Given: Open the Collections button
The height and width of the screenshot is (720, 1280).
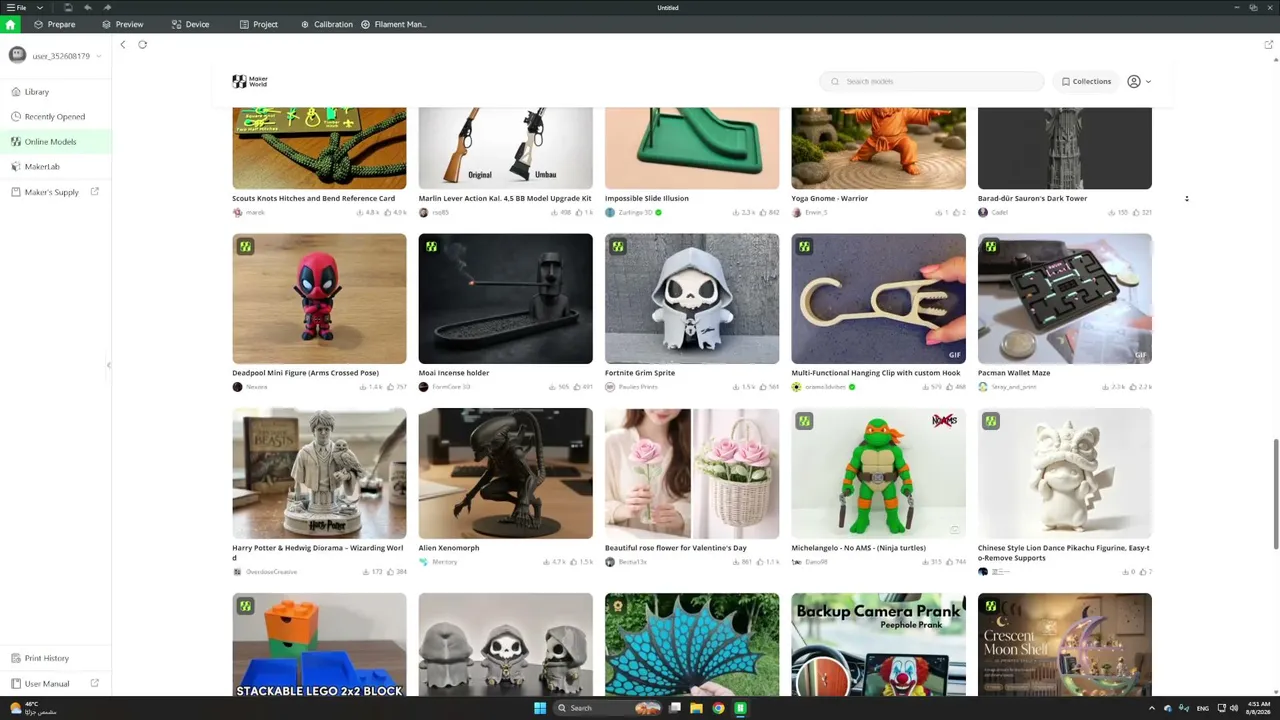Looking at the screenshot, I should pos(1086,81).
